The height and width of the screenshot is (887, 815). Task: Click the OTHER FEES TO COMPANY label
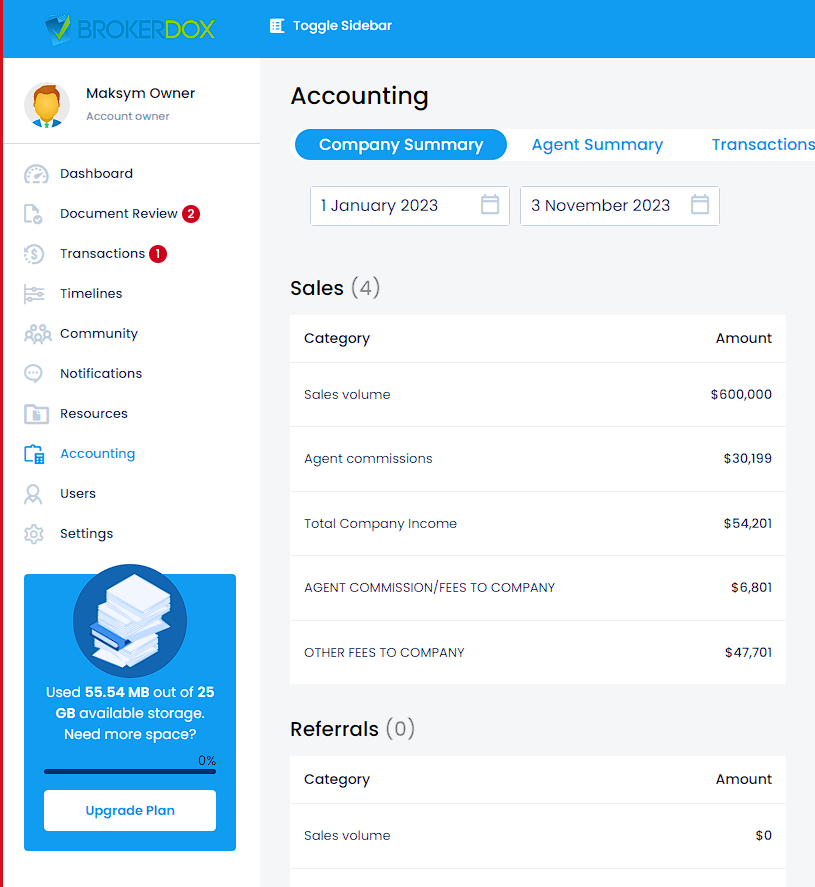[384, 653]
